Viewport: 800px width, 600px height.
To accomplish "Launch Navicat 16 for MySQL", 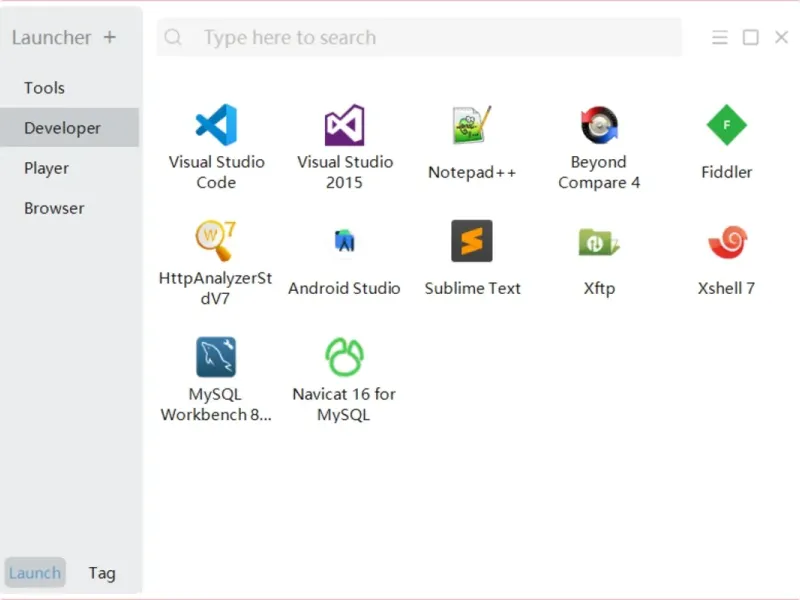I will pos(345,358).
